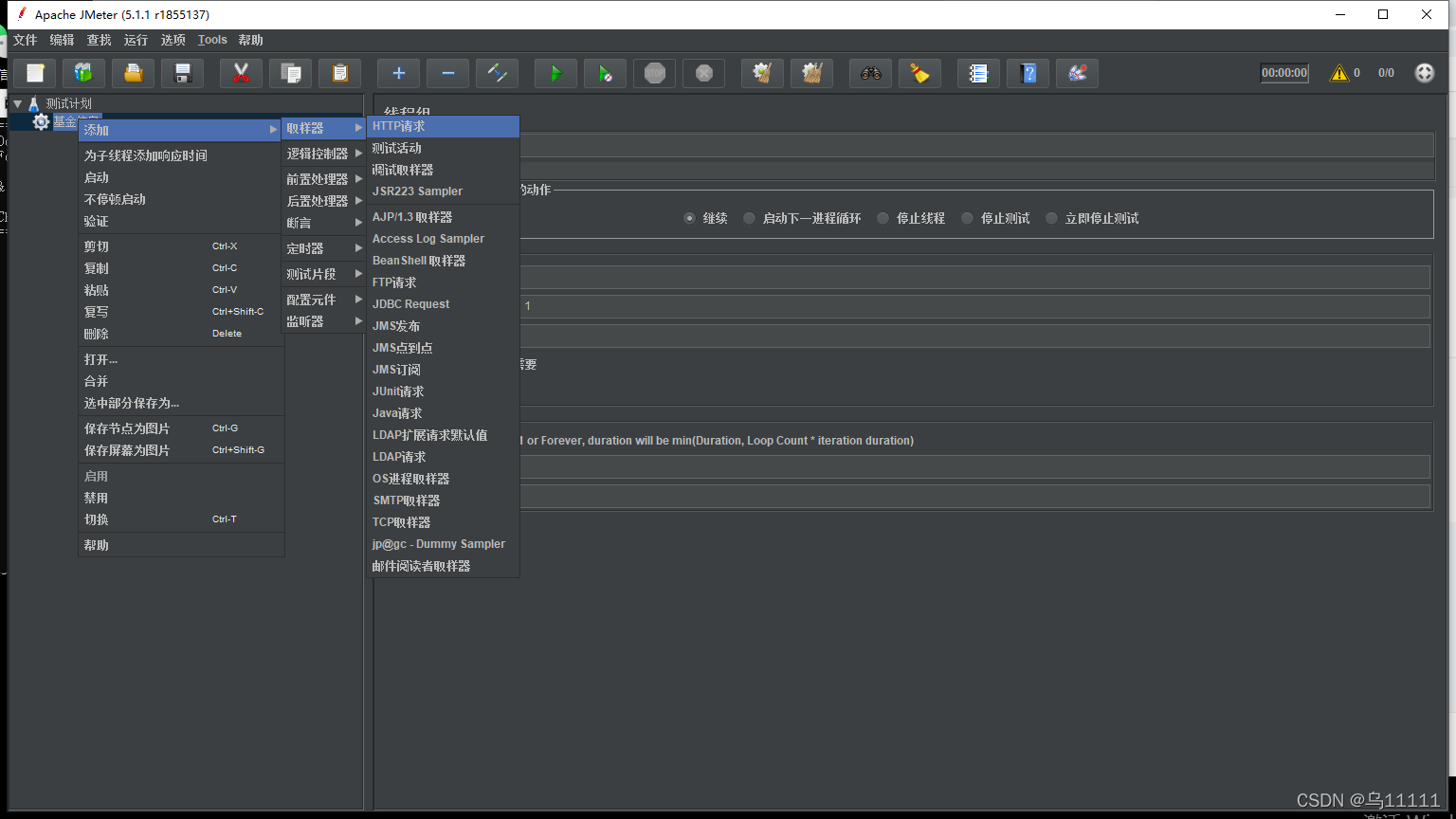Clear all results with the double broom icon
Image resolution: width=1456 pixels, height=819 pixels.
click(812, 73)
